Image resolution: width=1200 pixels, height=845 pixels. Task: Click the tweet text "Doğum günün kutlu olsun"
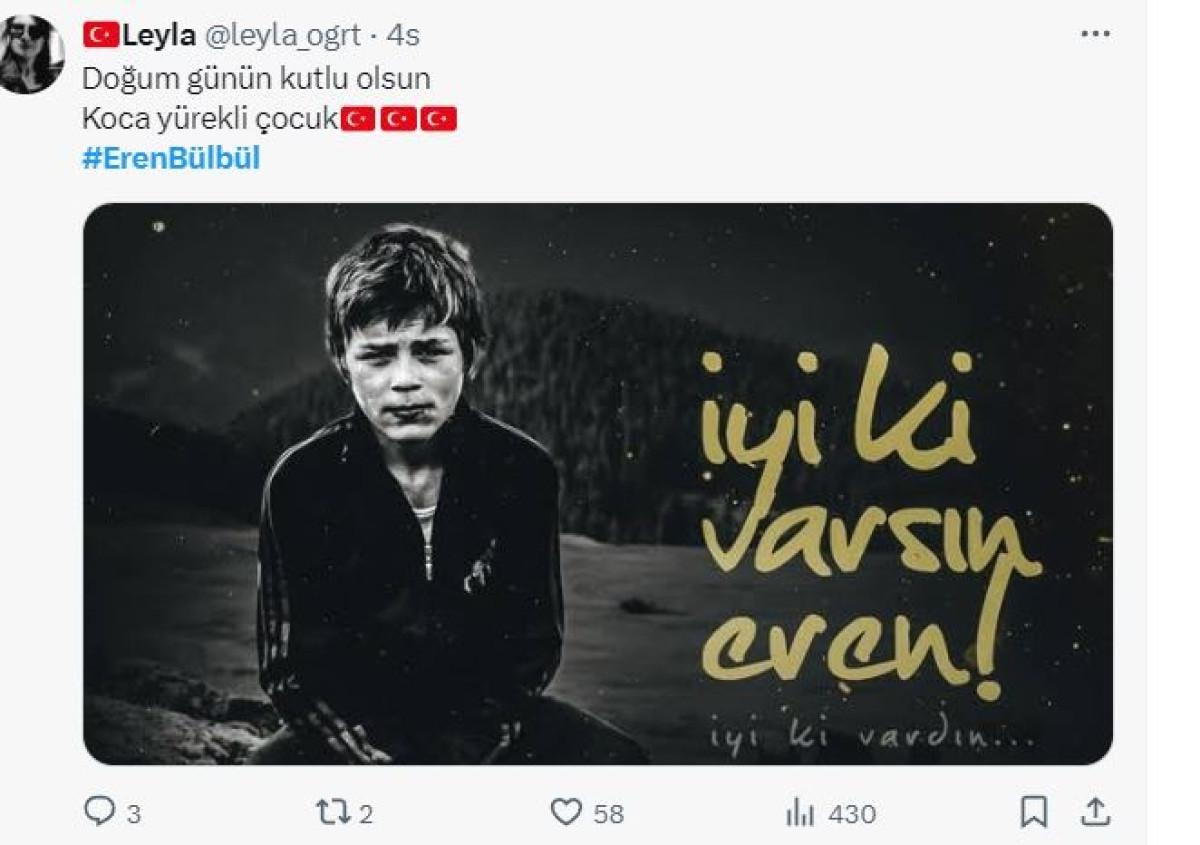click(x=256, y=78)
